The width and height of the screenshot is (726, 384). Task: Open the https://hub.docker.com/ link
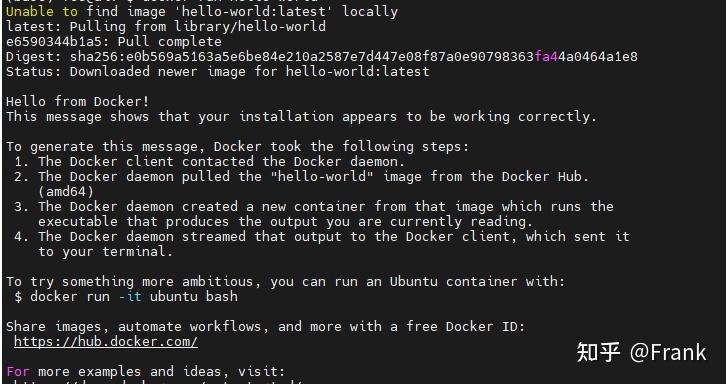tap(106, 342)
